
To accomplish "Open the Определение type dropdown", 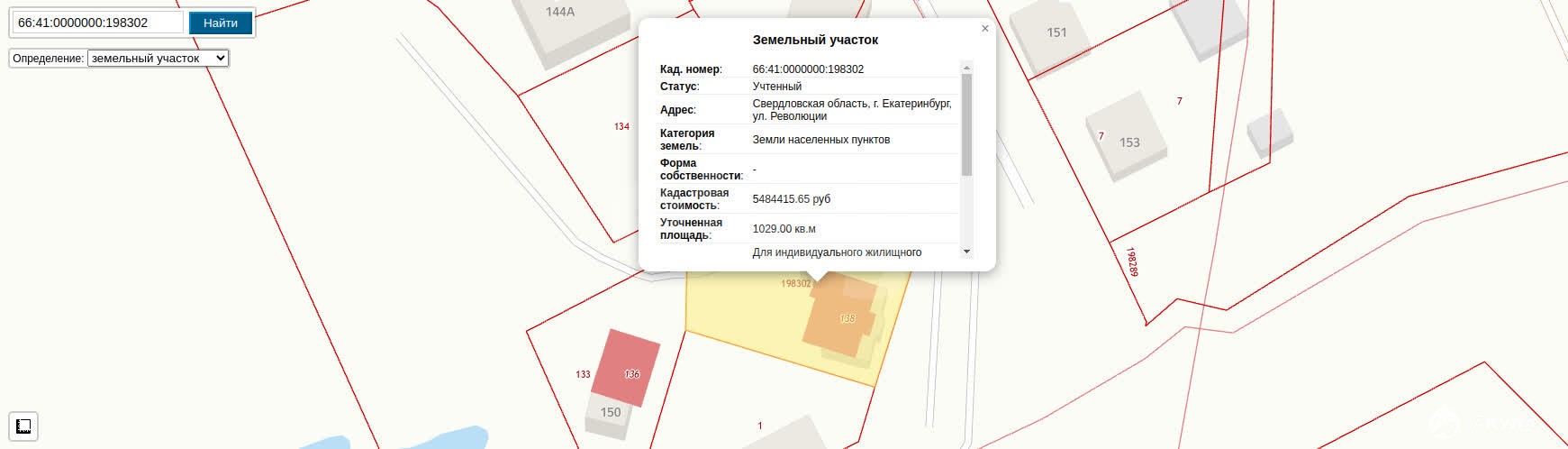I will (158, 58).
